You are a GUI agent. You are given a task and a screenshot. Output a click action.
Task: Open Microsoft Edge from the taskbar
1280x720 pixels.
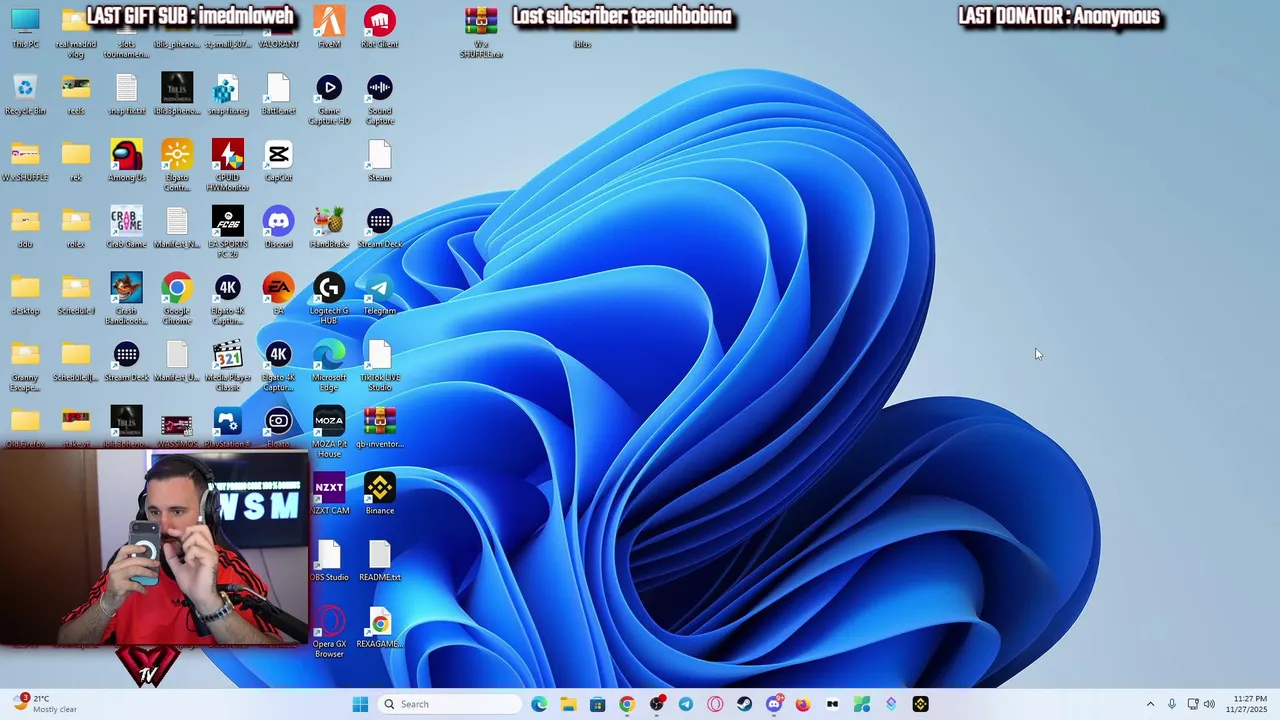(539, 704)
